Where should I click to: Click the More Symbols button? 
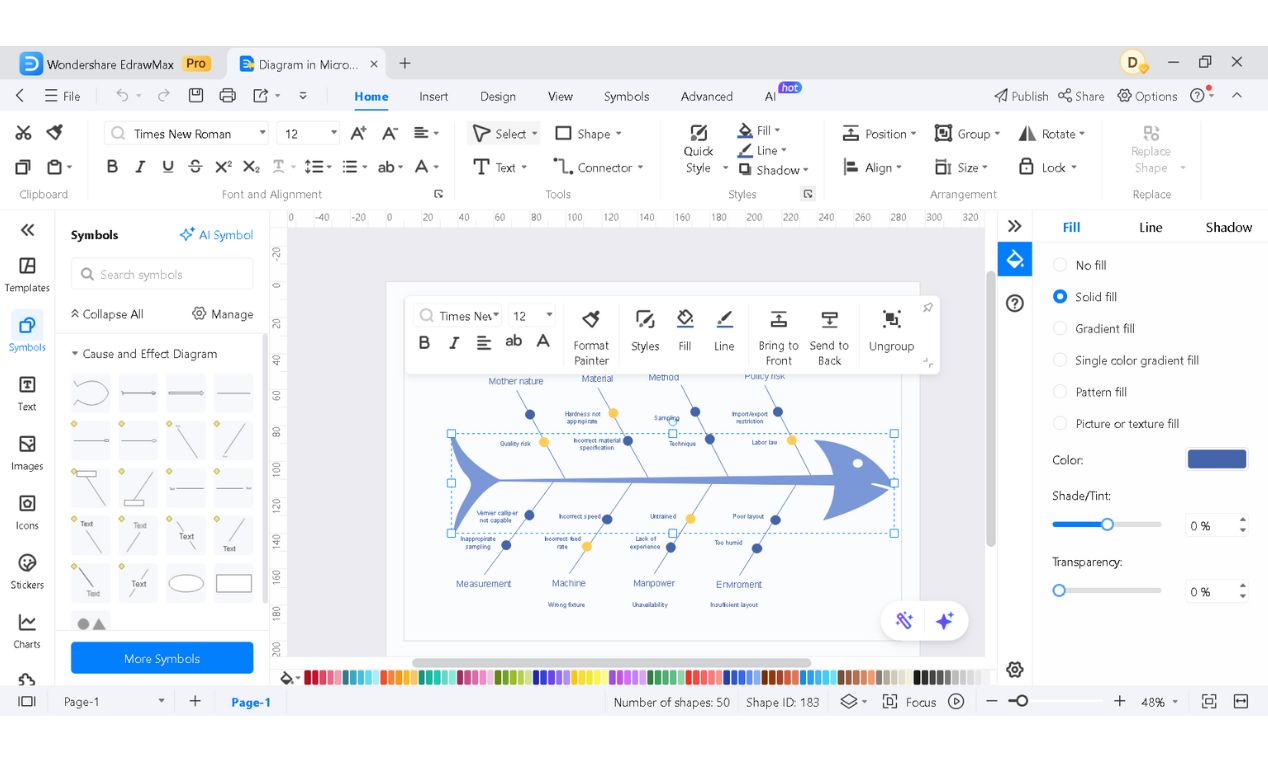coord(162,658)
